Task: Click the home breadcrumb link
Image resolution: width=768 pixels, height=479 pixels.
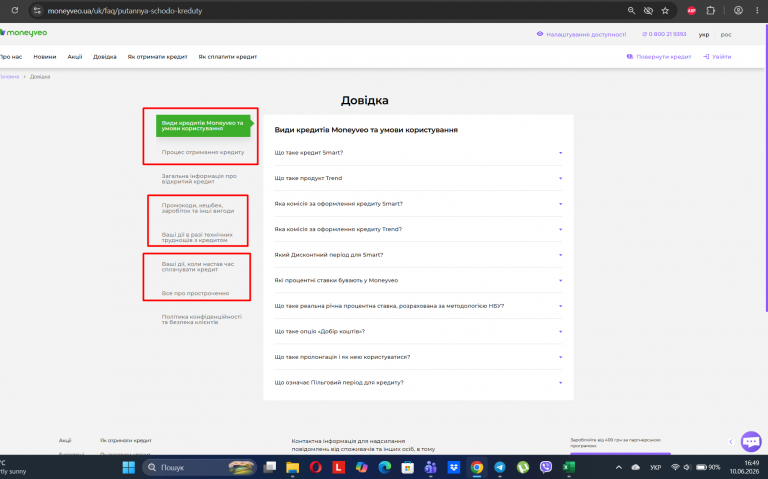Action: (9, 77)
